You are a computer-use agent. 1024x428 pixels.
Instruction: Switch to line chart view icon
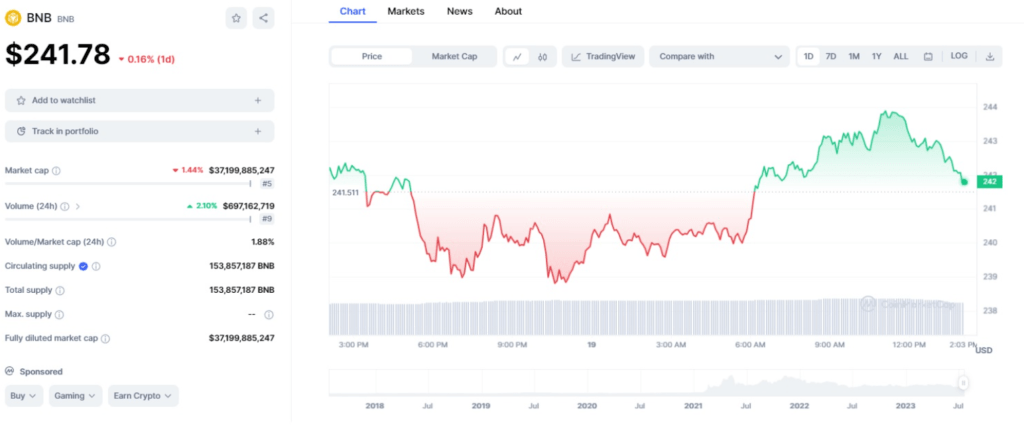coord(517,57)
